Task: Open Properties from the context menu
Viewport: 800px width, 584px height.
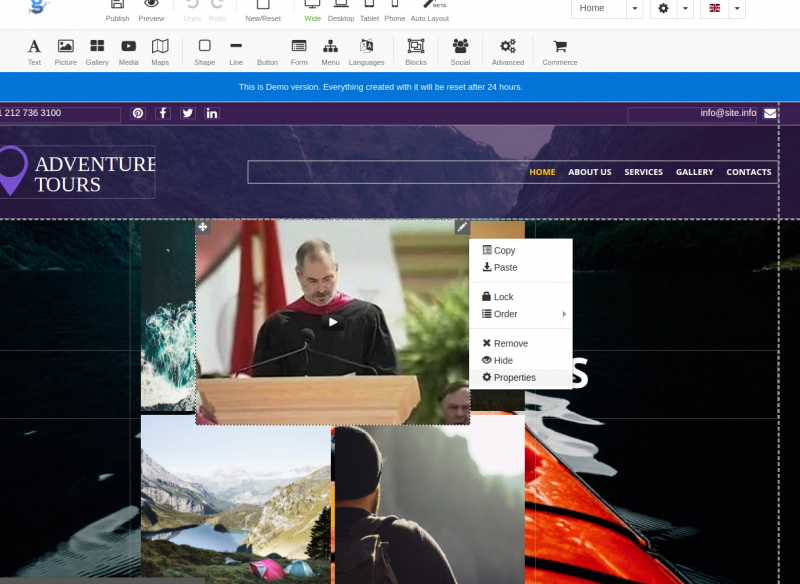Action: tap(520, 377)
